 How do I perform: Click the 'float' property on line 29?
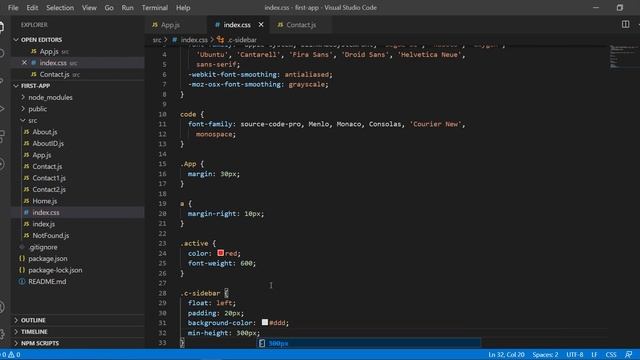pyautogui.click(x=198, y=303)
